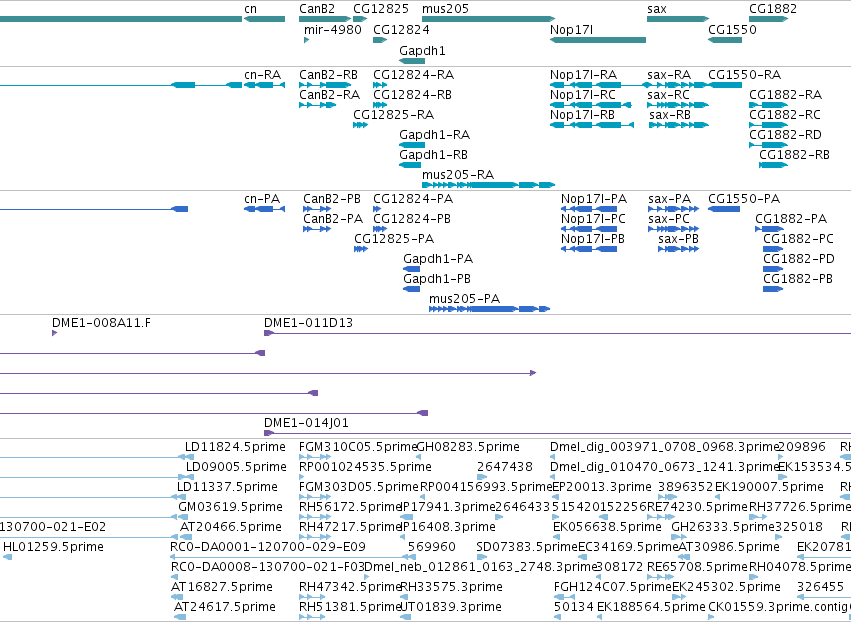The width and height of the screenshot is (851, 622).
Task: Select the CG1550 gene bar
Action: [x=725, y=40]
